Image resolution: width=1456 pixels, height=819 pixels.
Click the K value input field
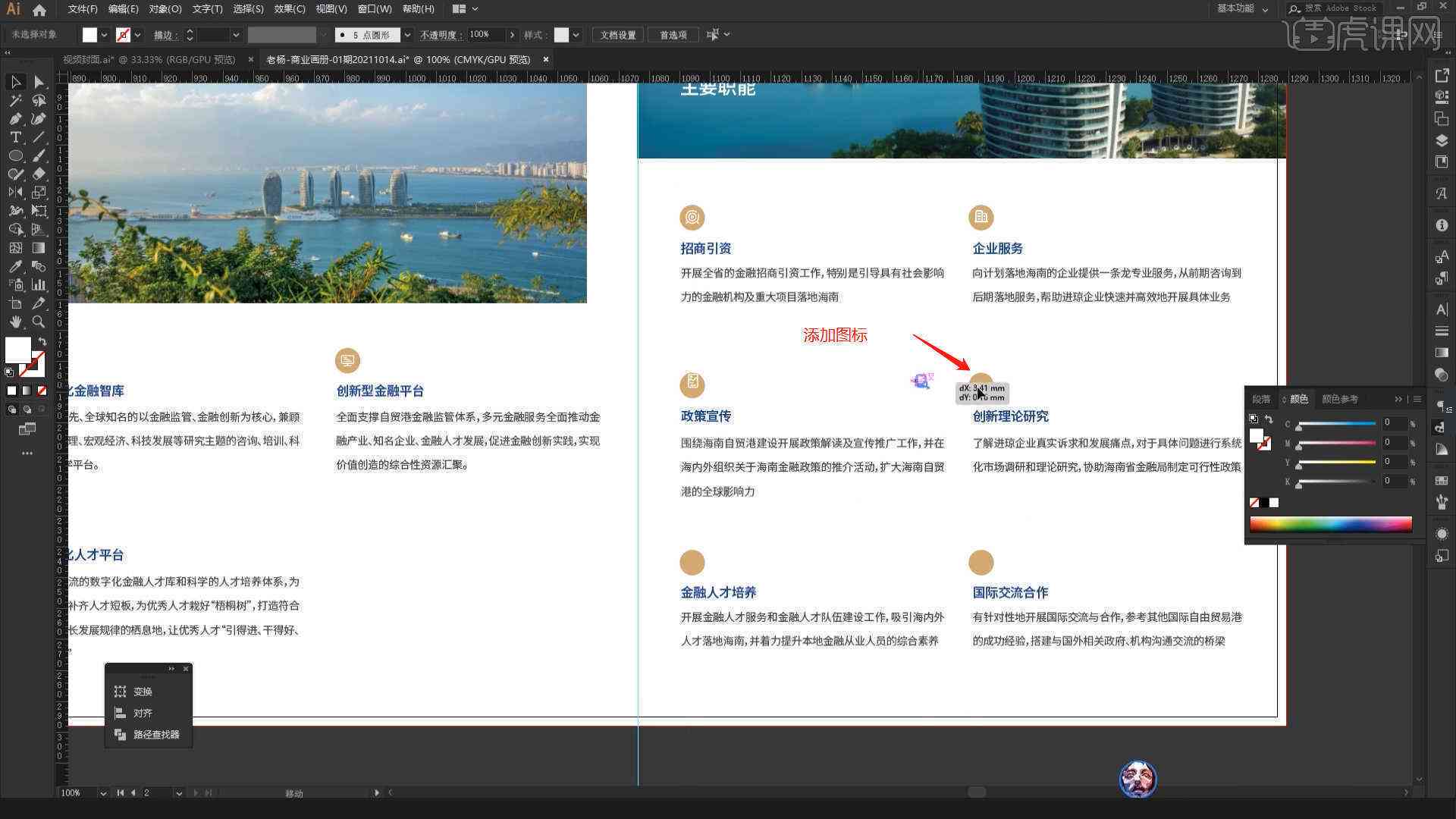[1394, 481]
